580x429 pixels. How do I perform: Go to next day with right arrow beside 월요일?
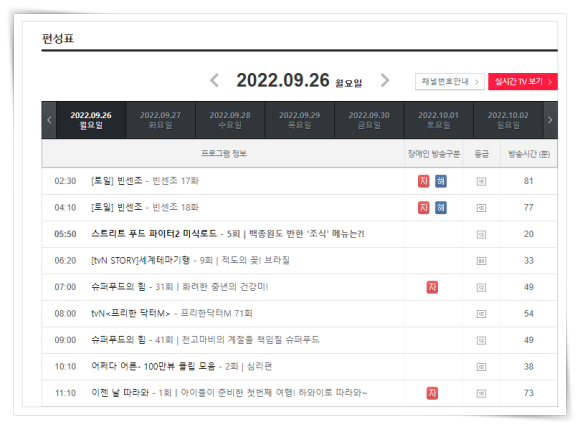click(385, 80)
